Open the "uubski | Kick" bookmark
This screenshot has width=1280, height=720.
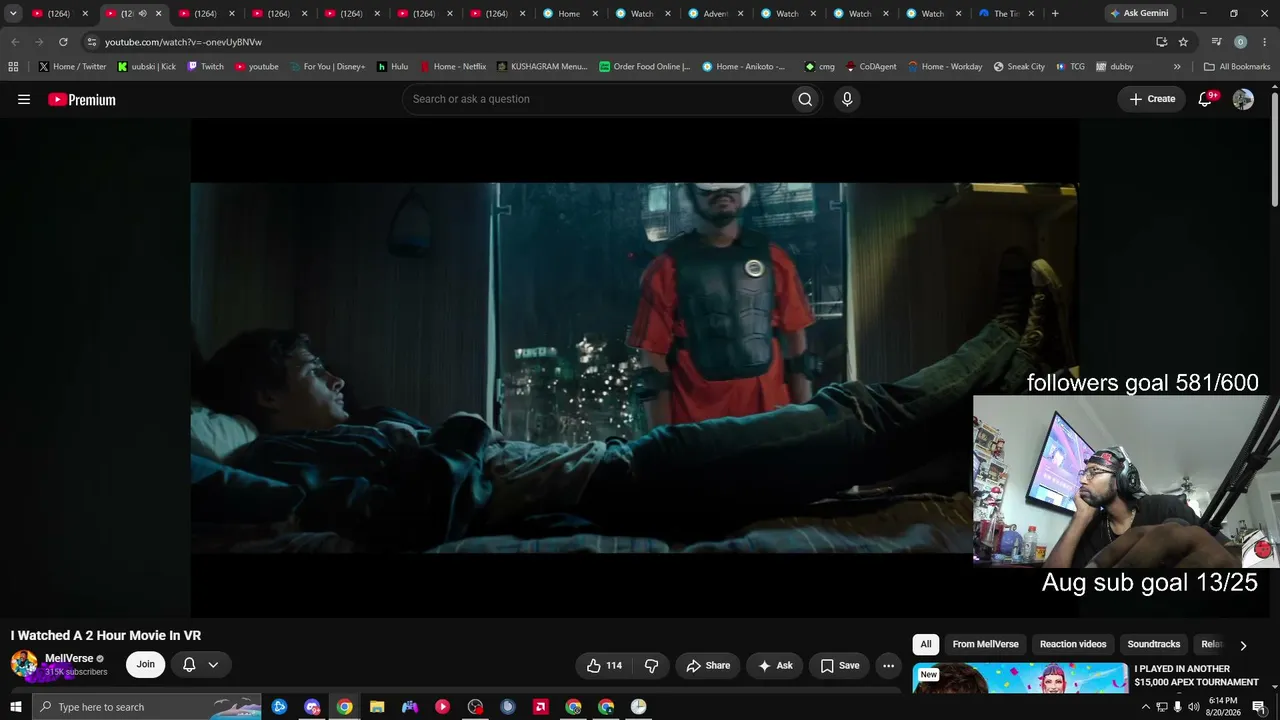146,67
